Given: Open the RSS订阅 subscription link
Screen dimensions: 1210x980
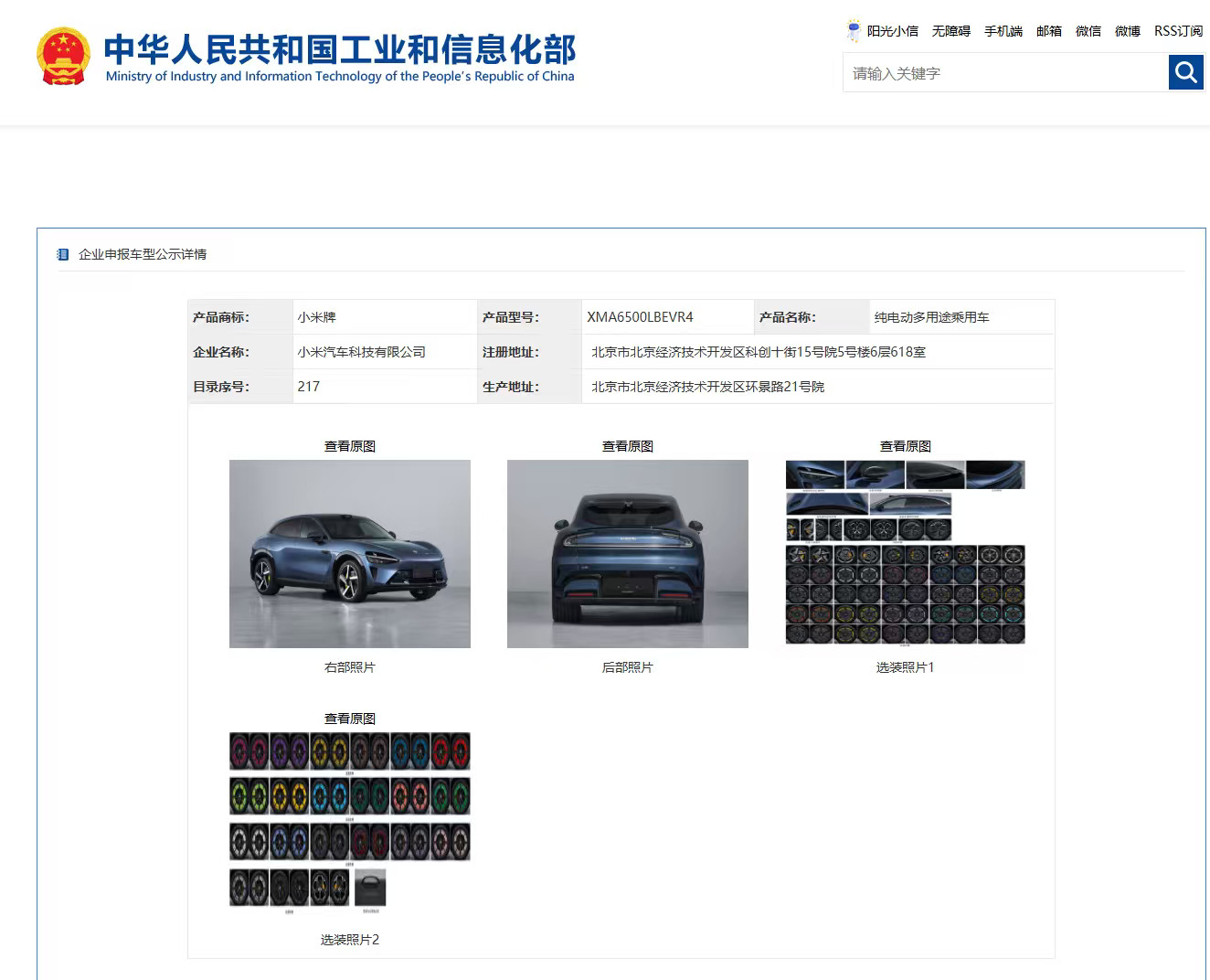Looking at the screenshot, I should coord(1177,31).
